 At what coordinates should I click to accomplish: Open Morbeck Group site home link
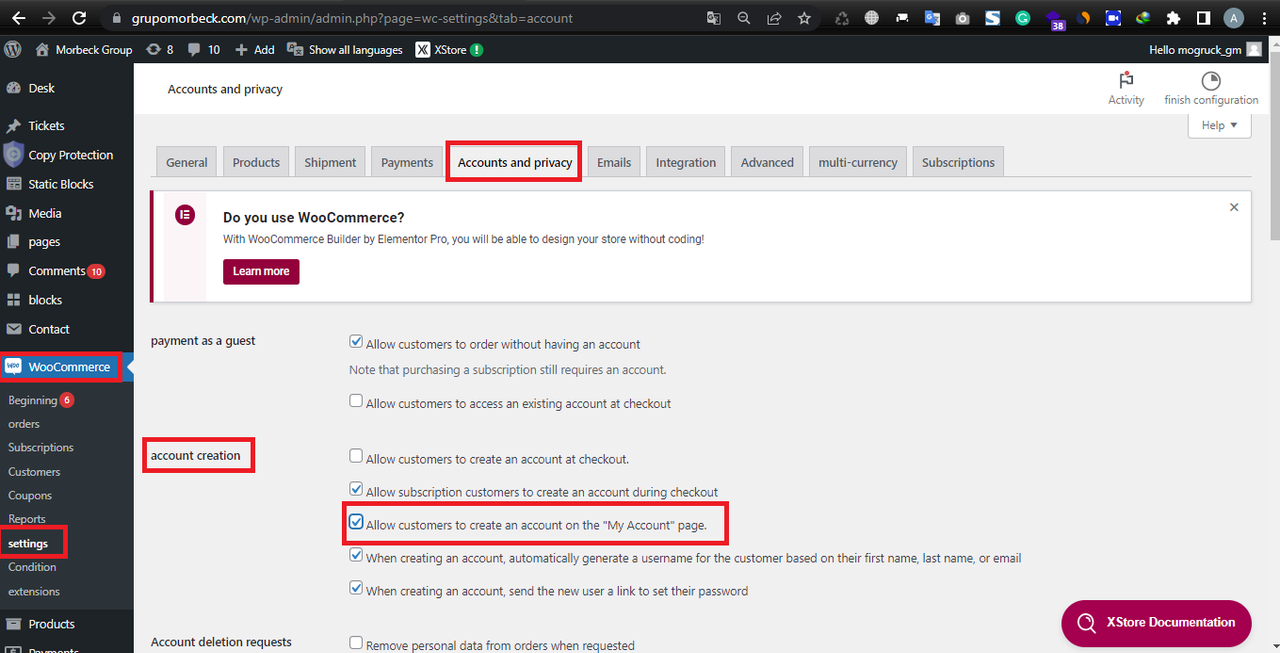click(84, 49)
